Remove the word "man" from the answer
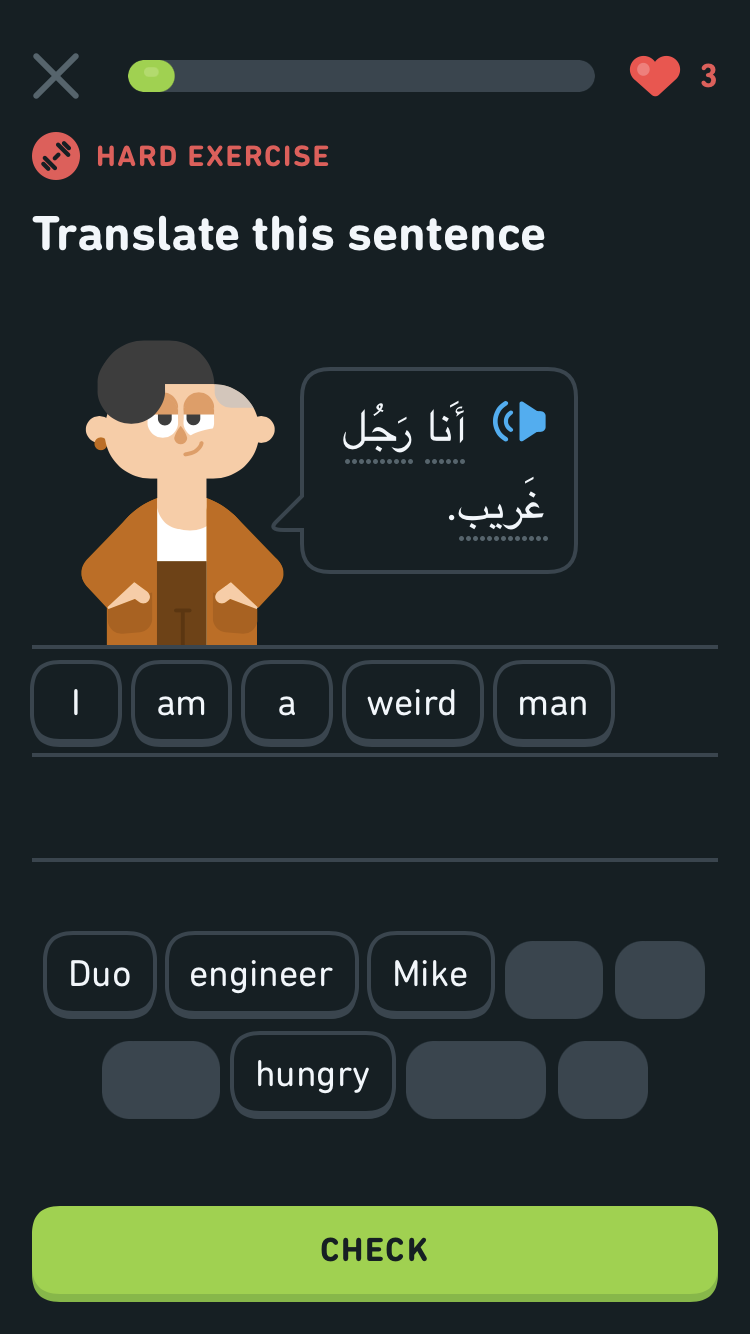The height and width of the screenshot is (1334, 750). 553,703
